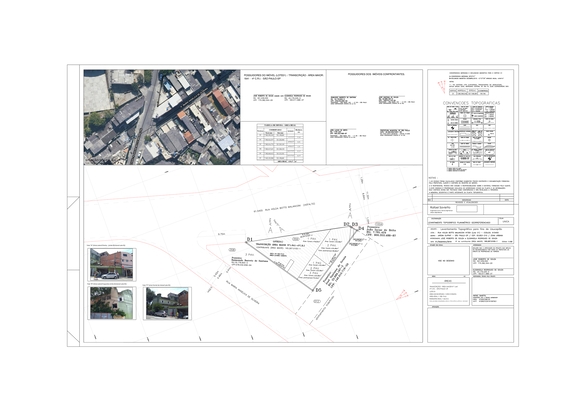
Task: Click the UNICA sheet number box
Action: tap(506, 221)
